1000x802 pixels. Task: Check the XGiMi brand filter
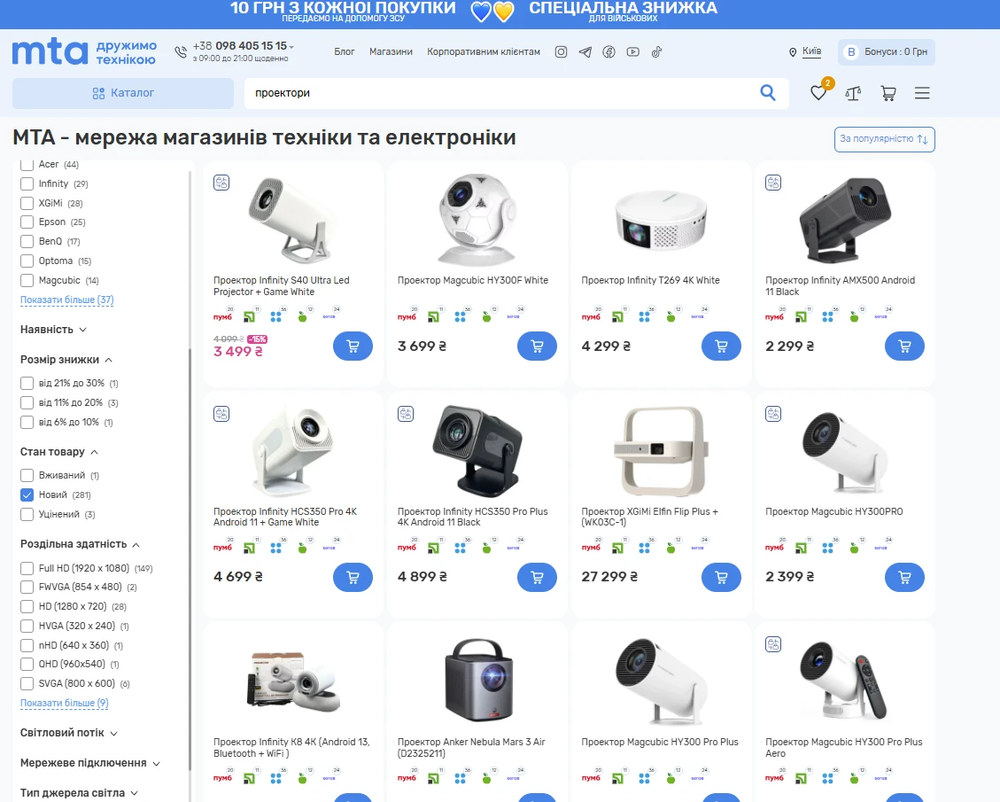[x=27, y=203]
